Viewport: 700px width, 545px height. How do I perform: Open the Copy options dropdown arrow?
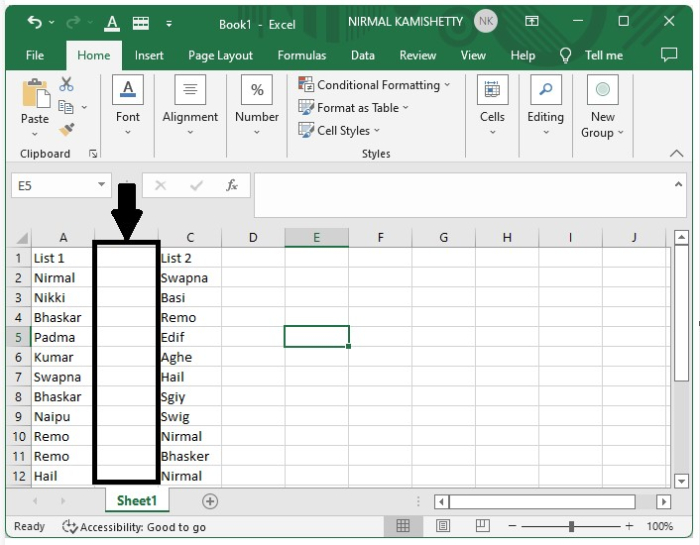(x=84, y=107)
